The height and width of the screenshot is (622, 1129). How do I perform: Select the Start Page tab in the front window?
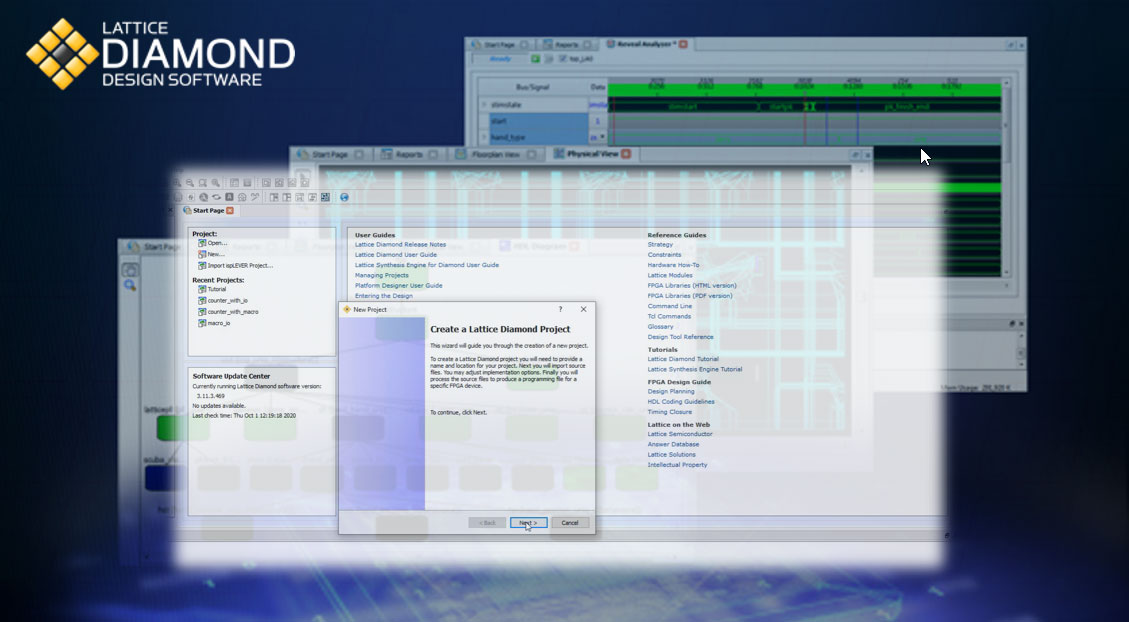point(208,211)
